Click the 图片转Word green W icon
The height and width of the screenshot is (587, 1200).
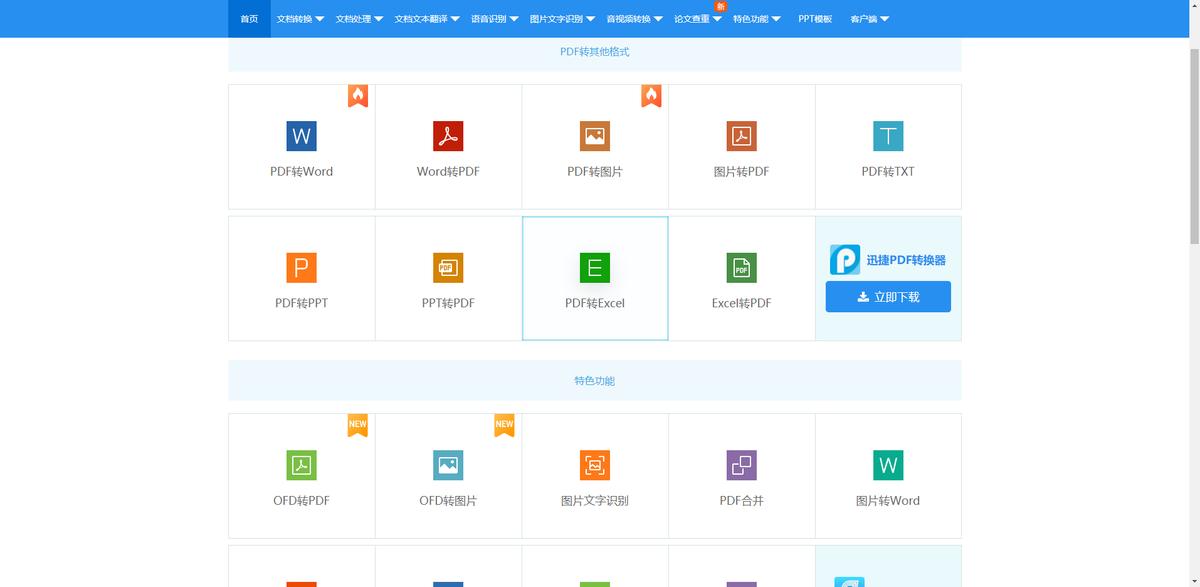[888, 465]
